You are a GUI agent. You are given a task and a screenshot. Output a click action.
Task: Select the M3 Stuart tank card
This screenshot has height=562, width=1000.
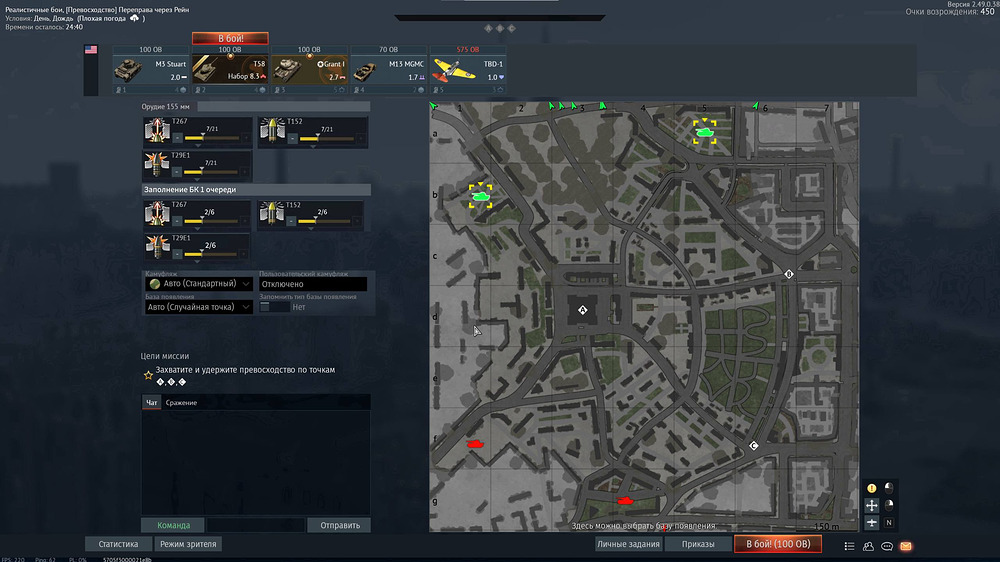point(150,68)
